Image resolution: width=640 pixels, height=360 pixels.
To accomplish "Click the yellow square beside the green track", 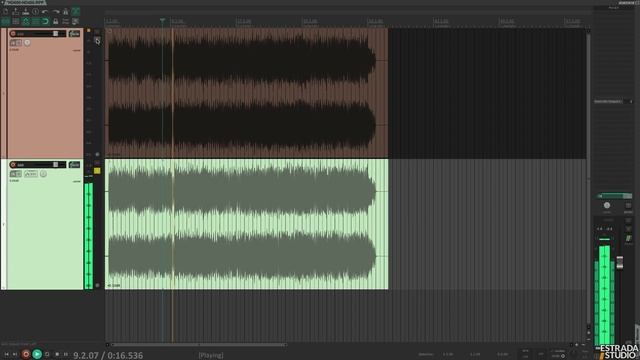I will tap(97, 171).
